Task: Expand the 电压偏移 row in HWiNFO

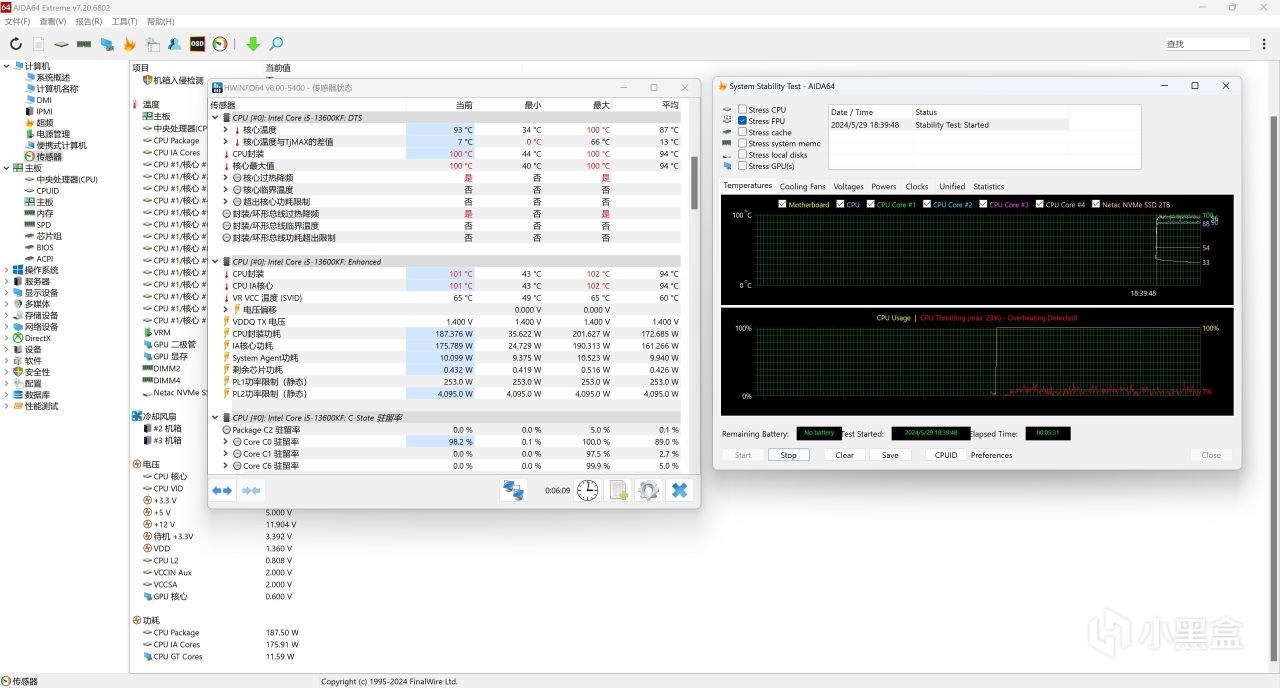Action: pos(226,310)
